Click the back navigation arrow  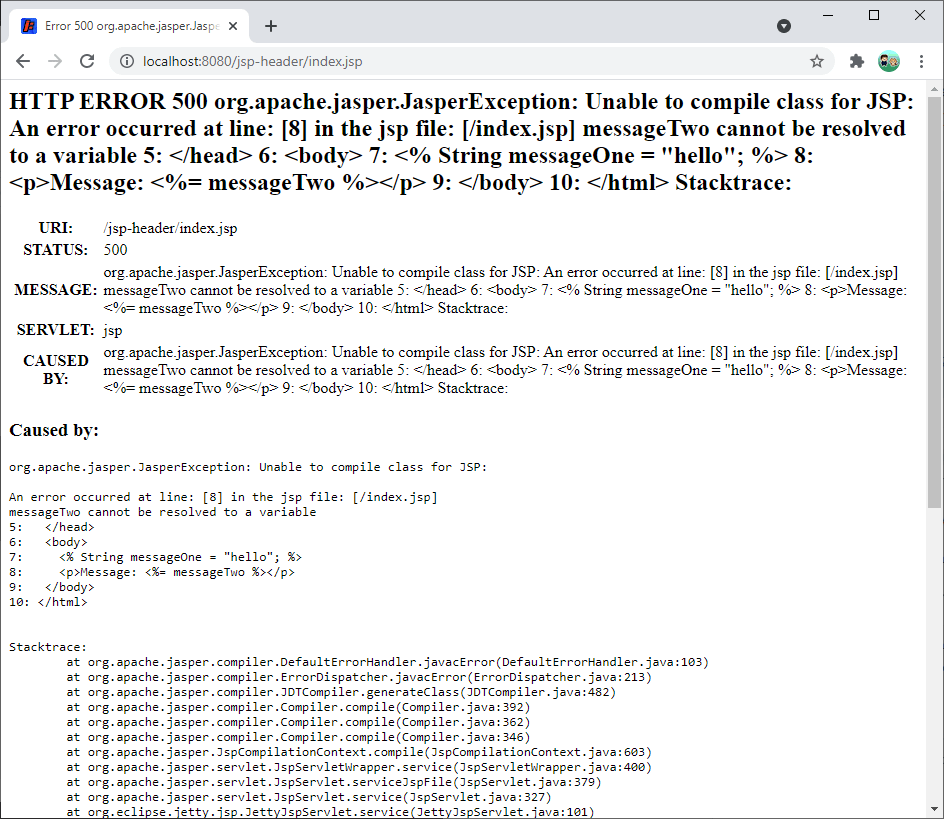click(x=22, y=61)
